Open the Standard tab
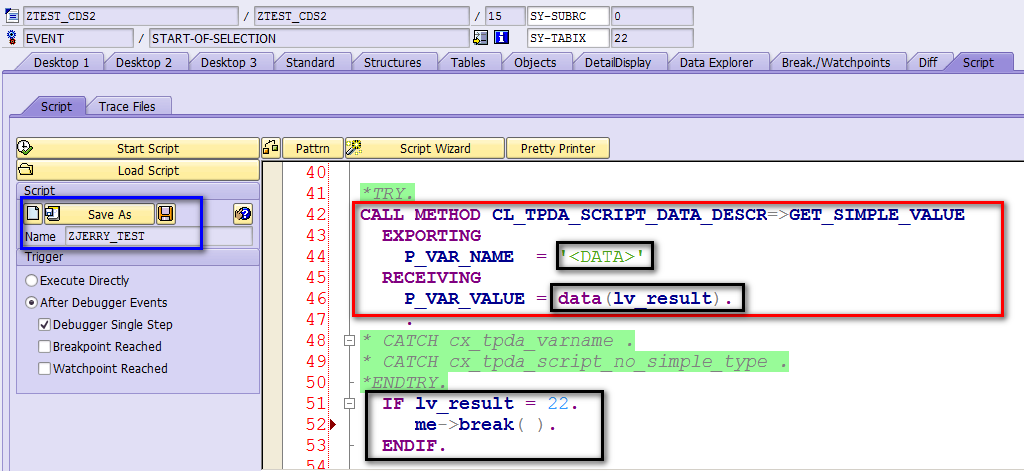Screen dimensions: 1024x471 point(310,63)
